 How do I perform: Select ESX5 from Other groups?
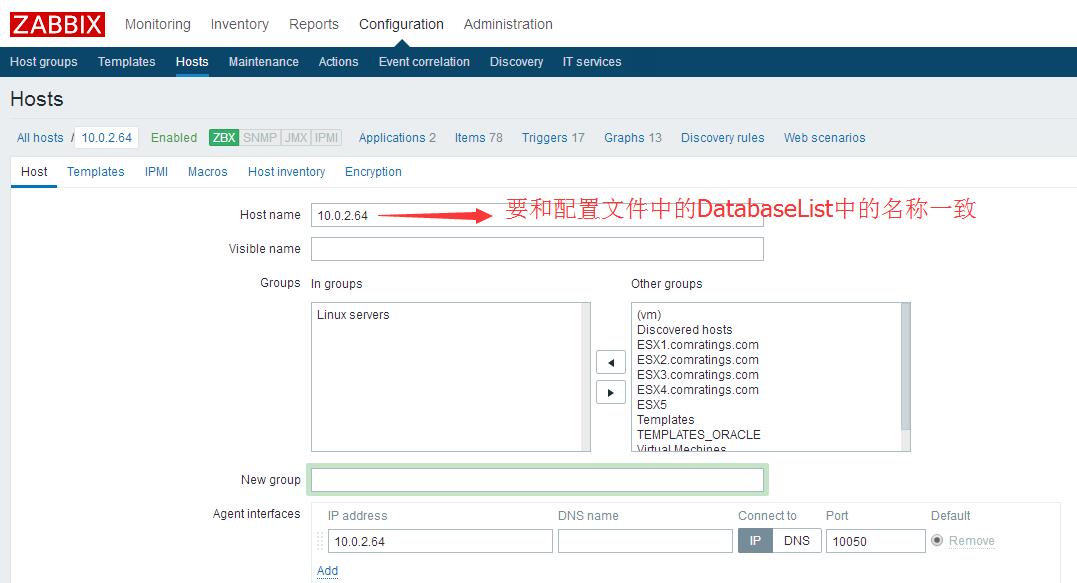pyautogui.click(x=650, y=405)
